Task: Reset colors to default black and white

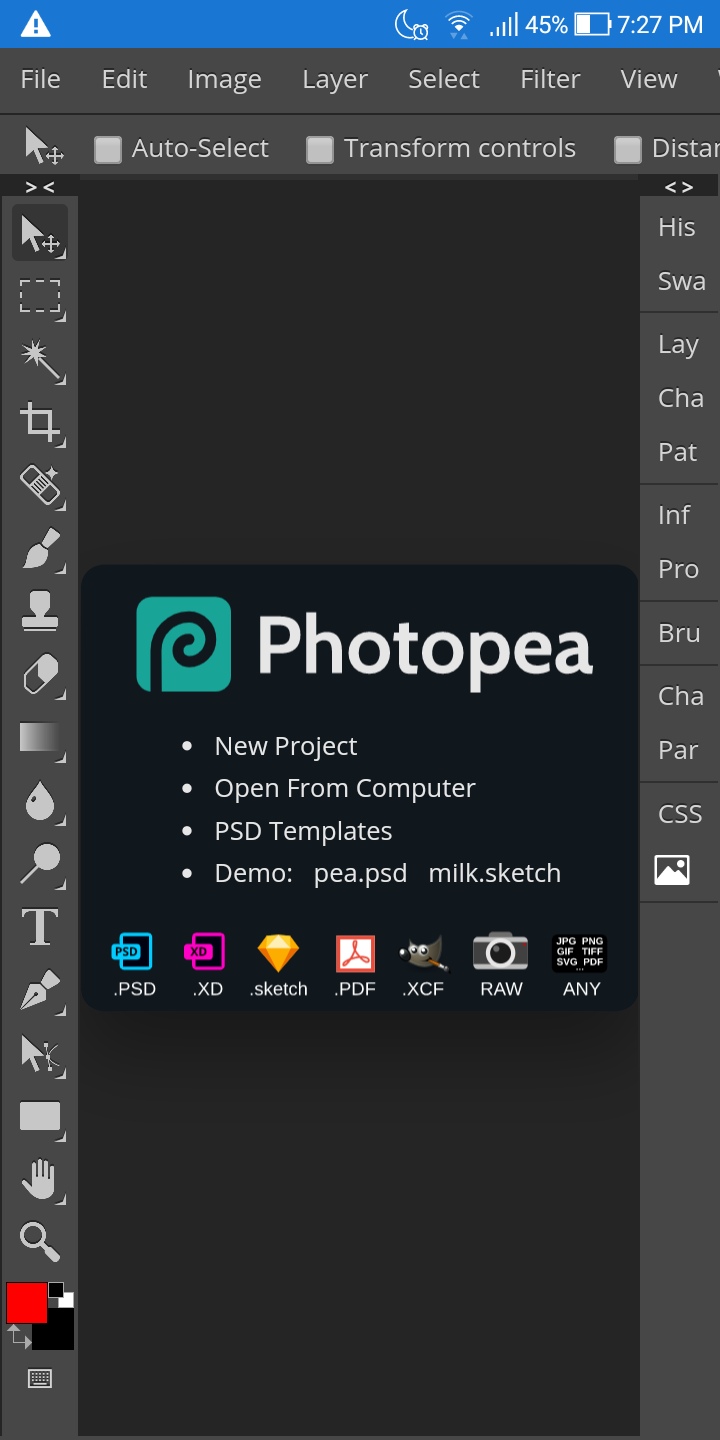Action: point(61,1294)
